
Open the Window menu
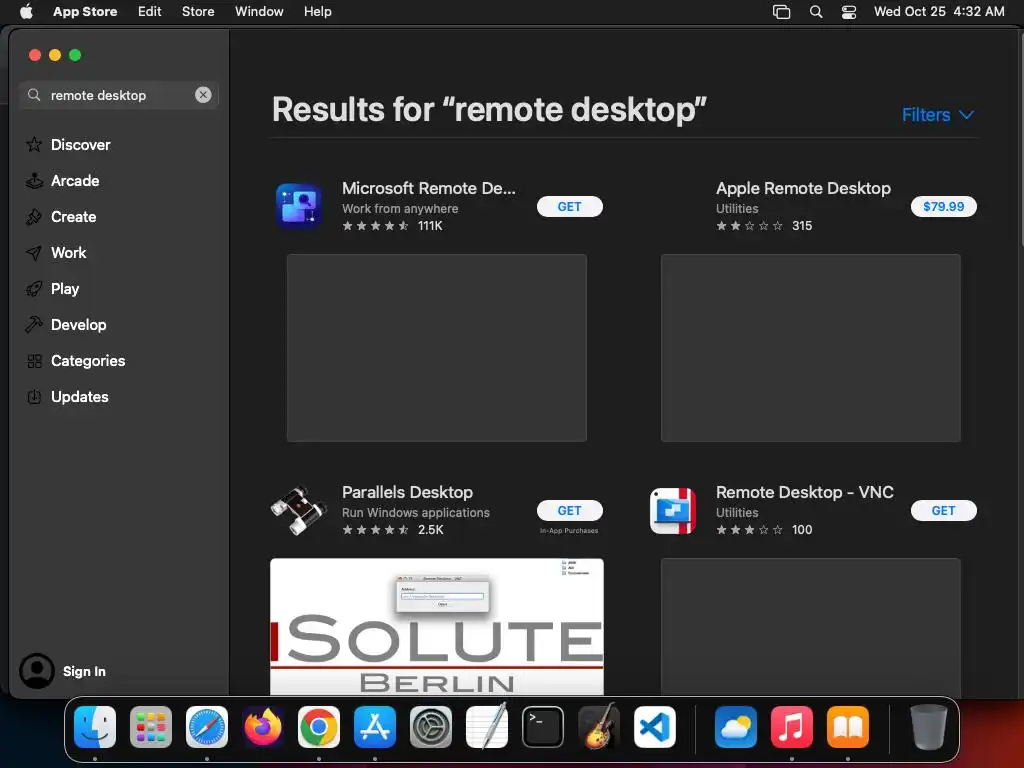259,12
